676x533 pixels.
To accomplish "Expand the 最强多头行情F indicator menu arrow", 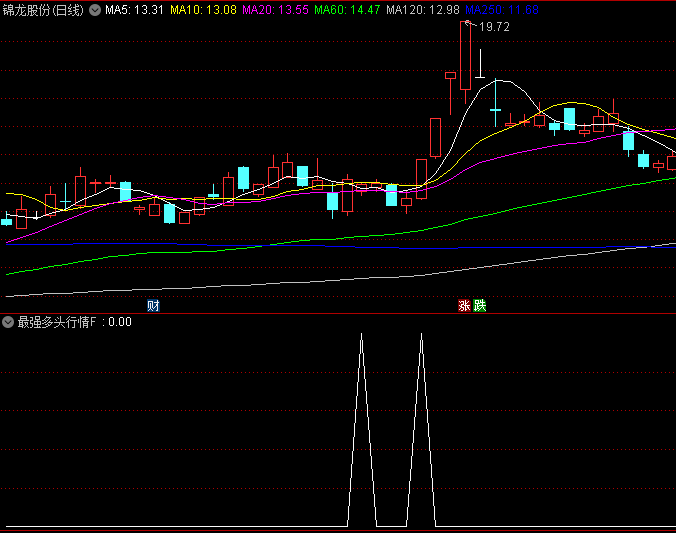I will click(8, 322).
